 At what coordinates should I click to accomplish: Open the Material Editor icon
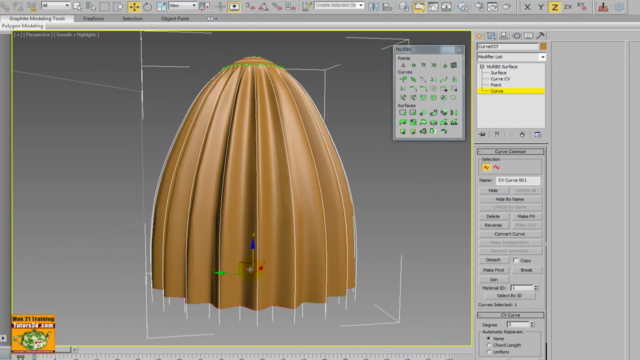click(x=462, y=7)
